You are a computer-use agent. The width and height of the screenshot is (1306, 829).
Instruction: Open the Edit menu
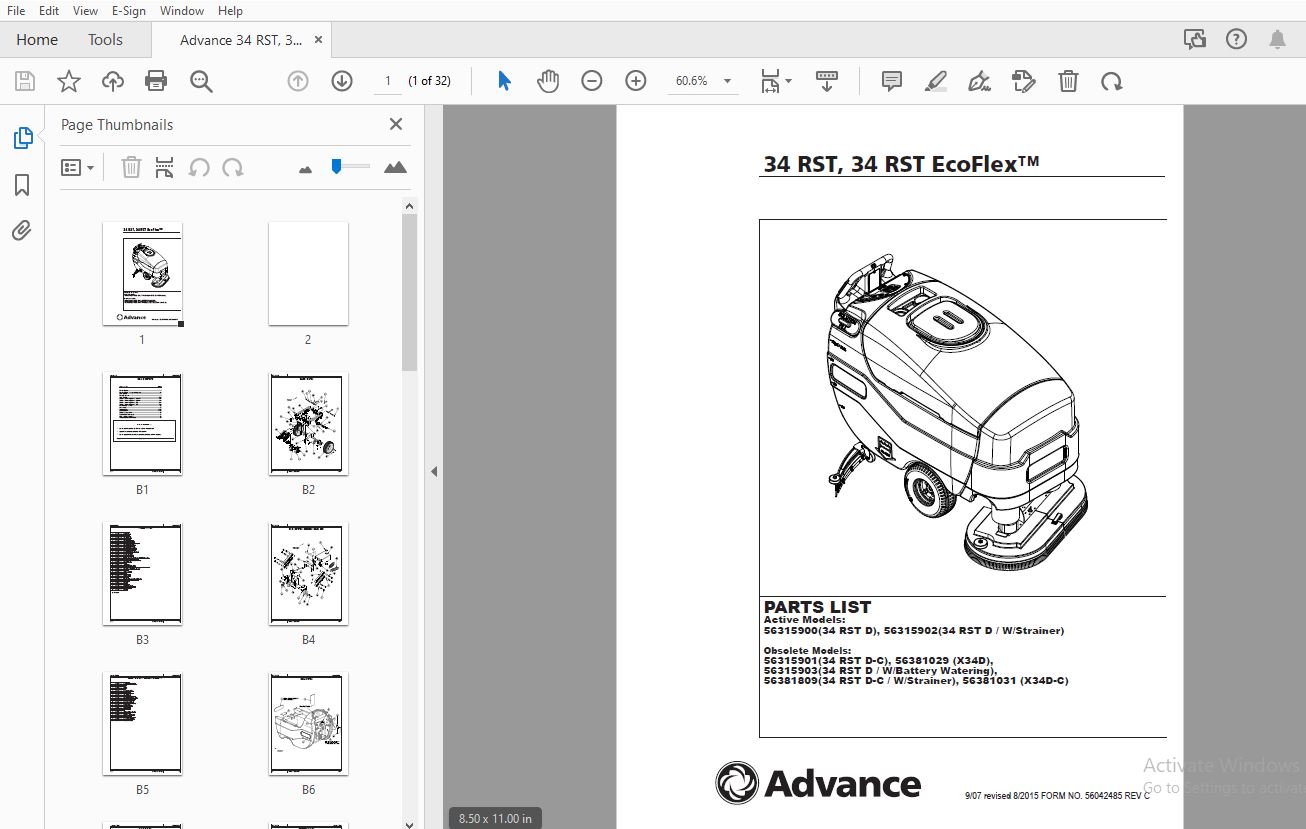[x=49, y=10]
